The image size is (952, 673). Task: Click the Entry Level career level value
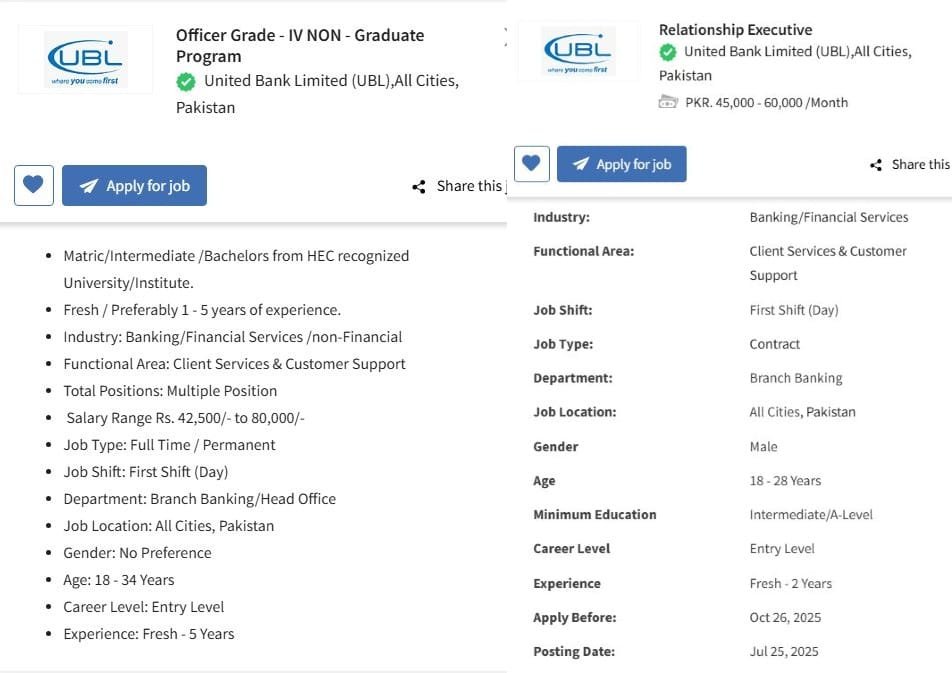click(782, 548)
